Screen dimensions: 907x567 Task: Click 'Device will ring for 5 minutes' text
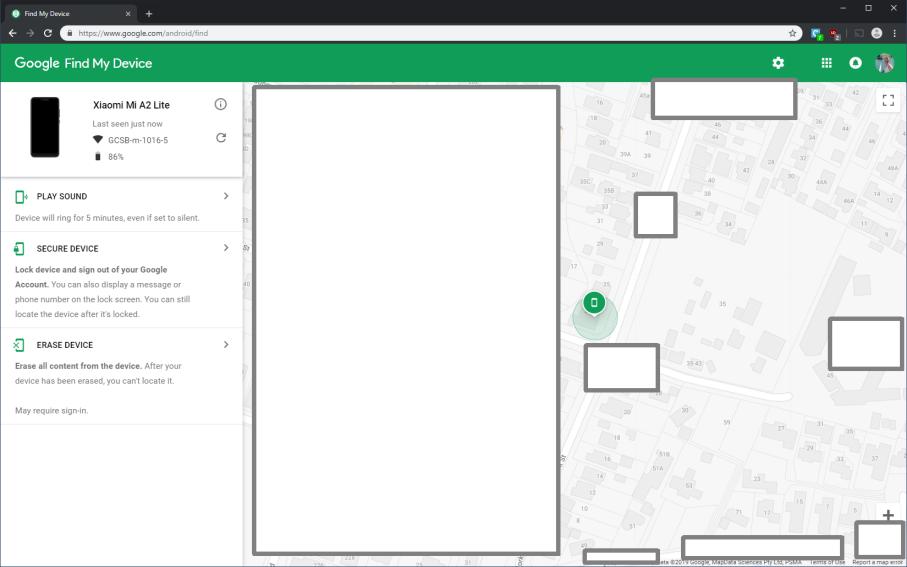(107, 218)
